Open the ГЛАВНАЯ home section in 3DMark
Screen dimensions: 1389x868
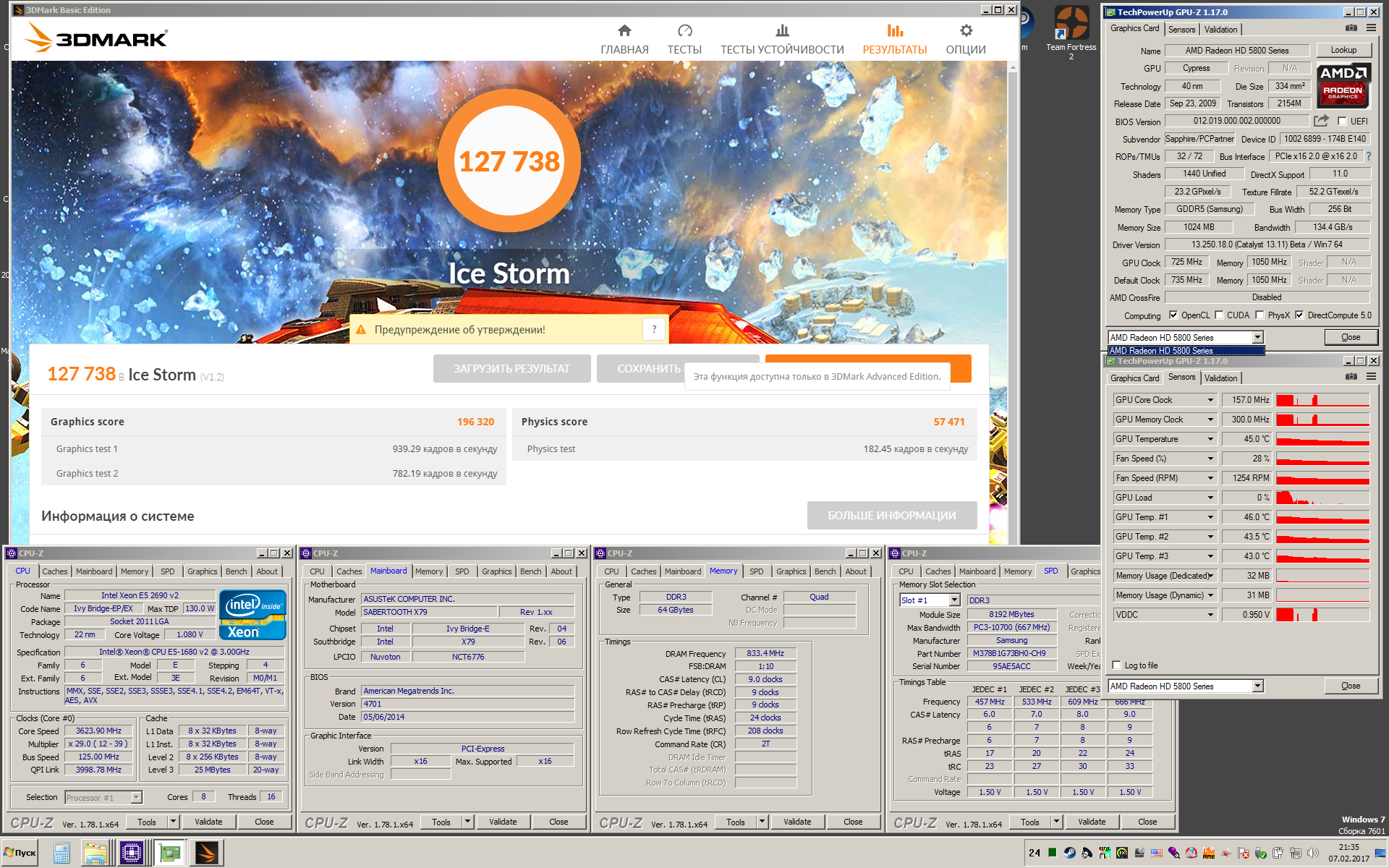pos(624,39)
